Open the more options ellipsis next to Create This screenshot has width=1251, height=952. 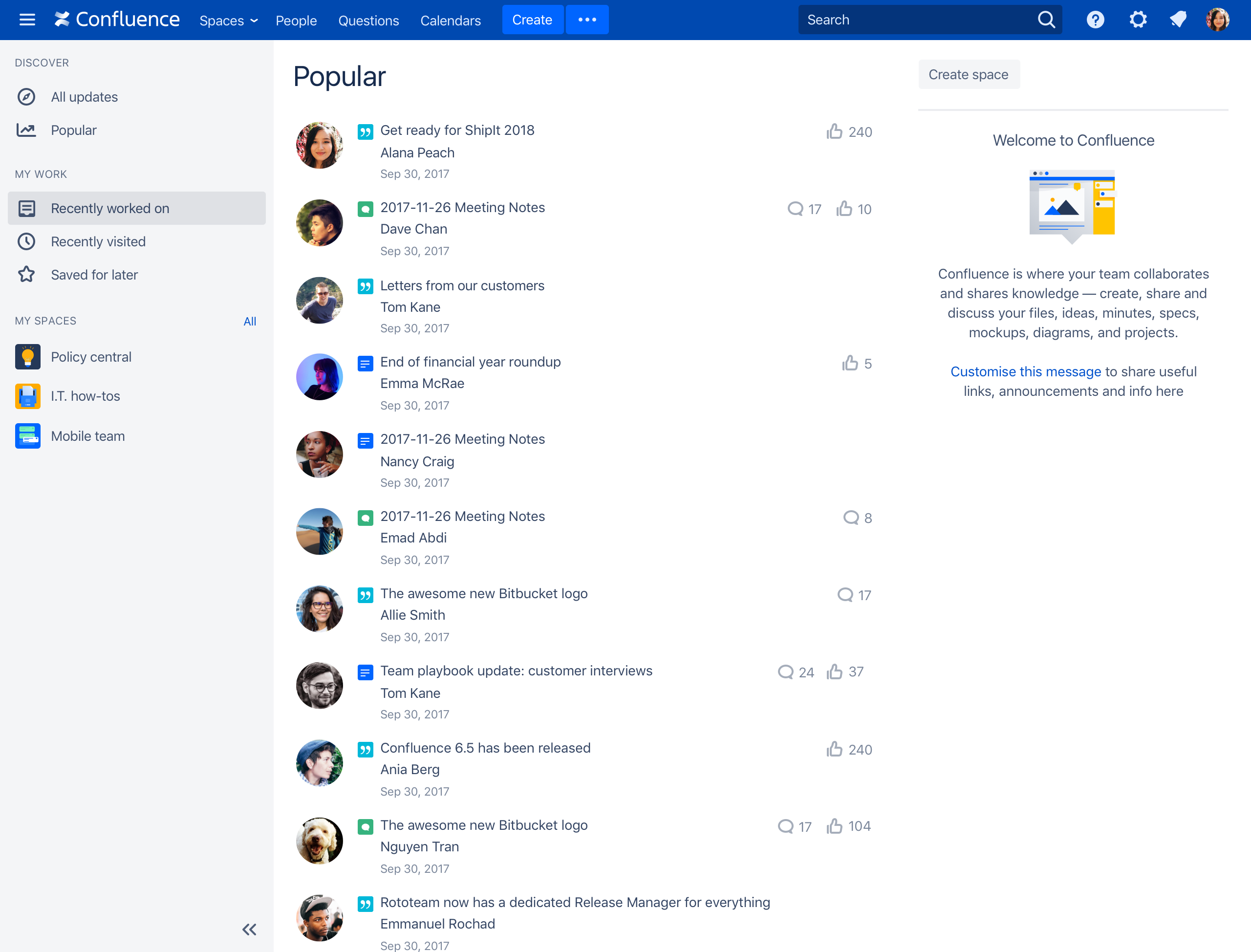tap(587, 20)
